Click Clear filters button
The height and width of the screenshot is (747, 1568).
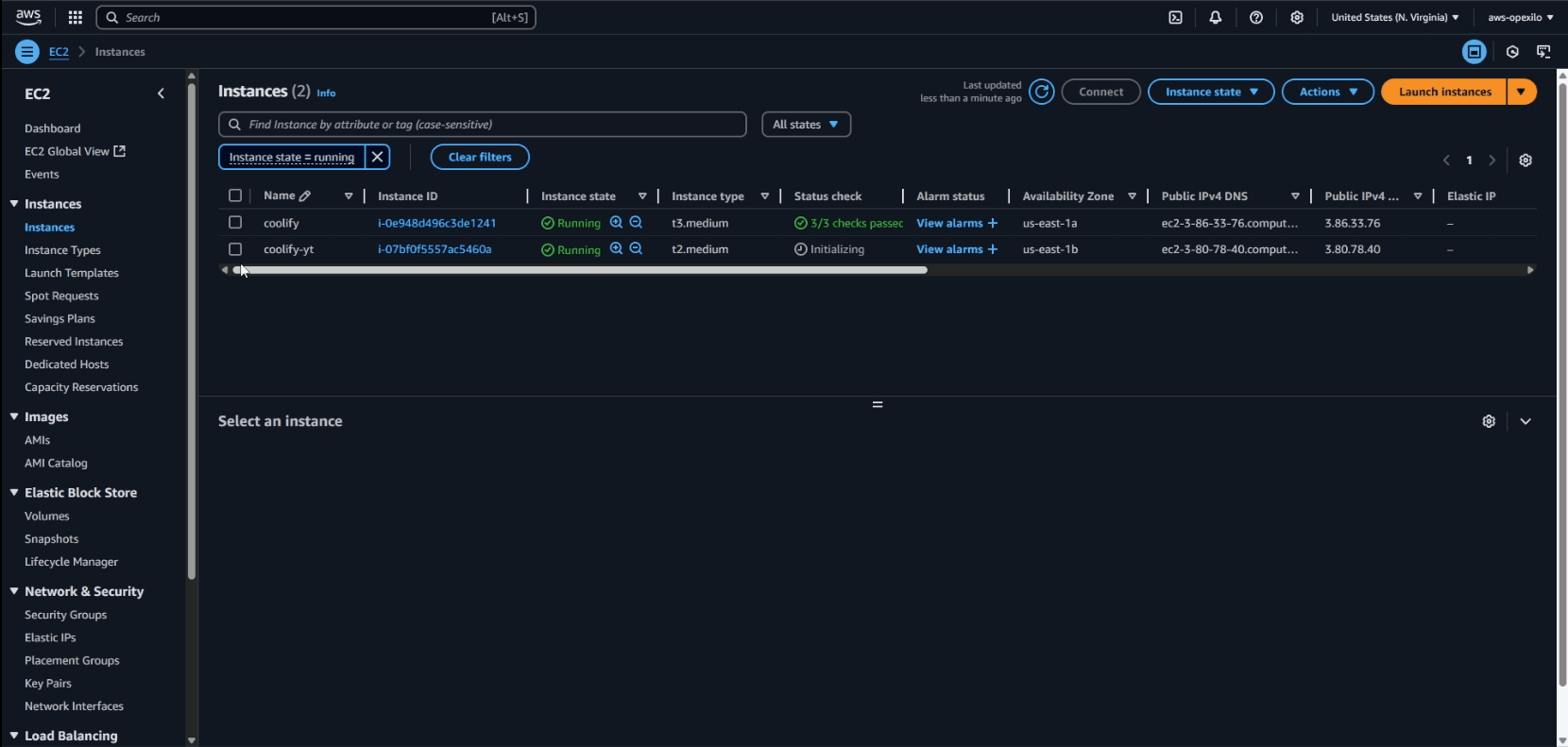coord(480,157)
